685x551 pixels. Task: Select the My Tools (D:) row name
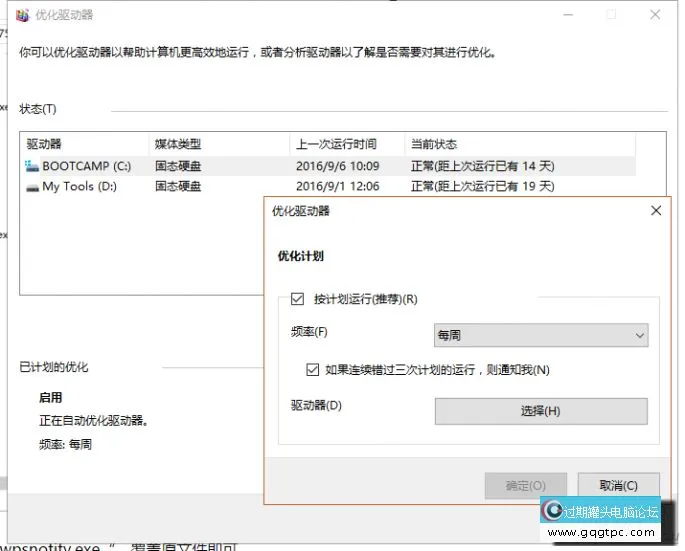pyautogui.click(x=80, y=187)
